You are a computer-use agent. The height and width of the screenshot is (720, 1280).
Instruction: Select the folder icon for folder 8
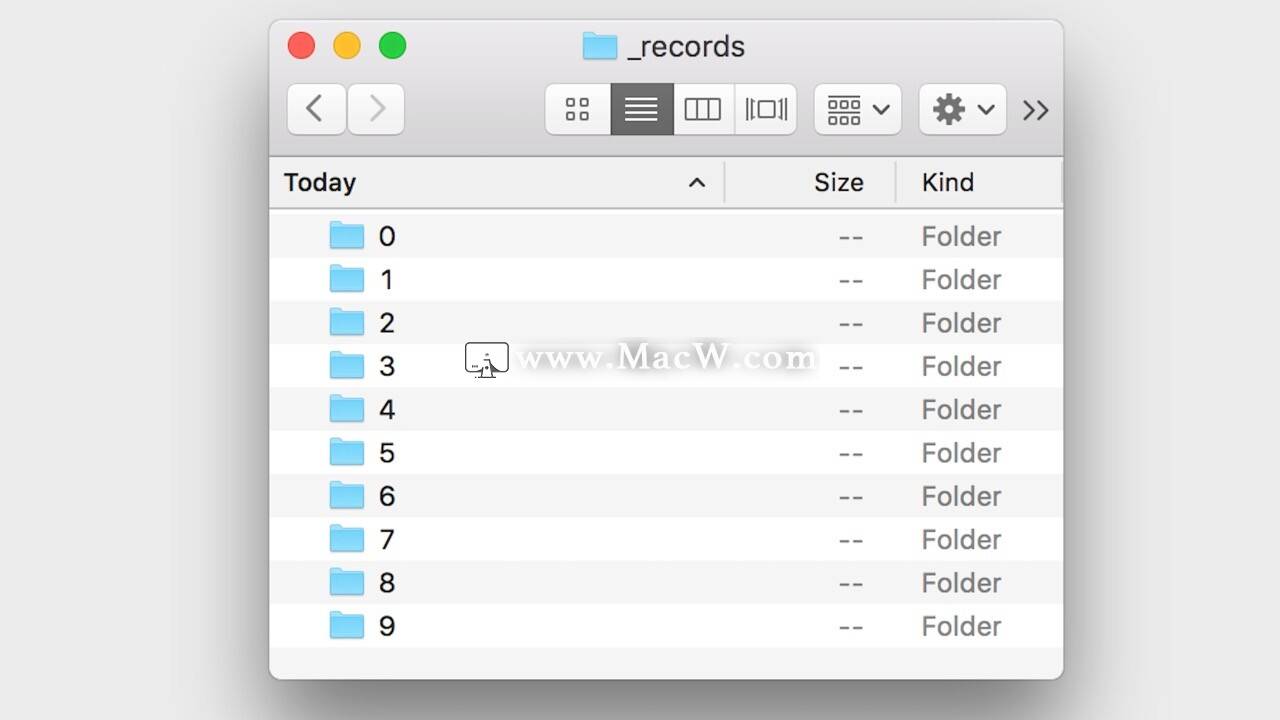(347, 582)
